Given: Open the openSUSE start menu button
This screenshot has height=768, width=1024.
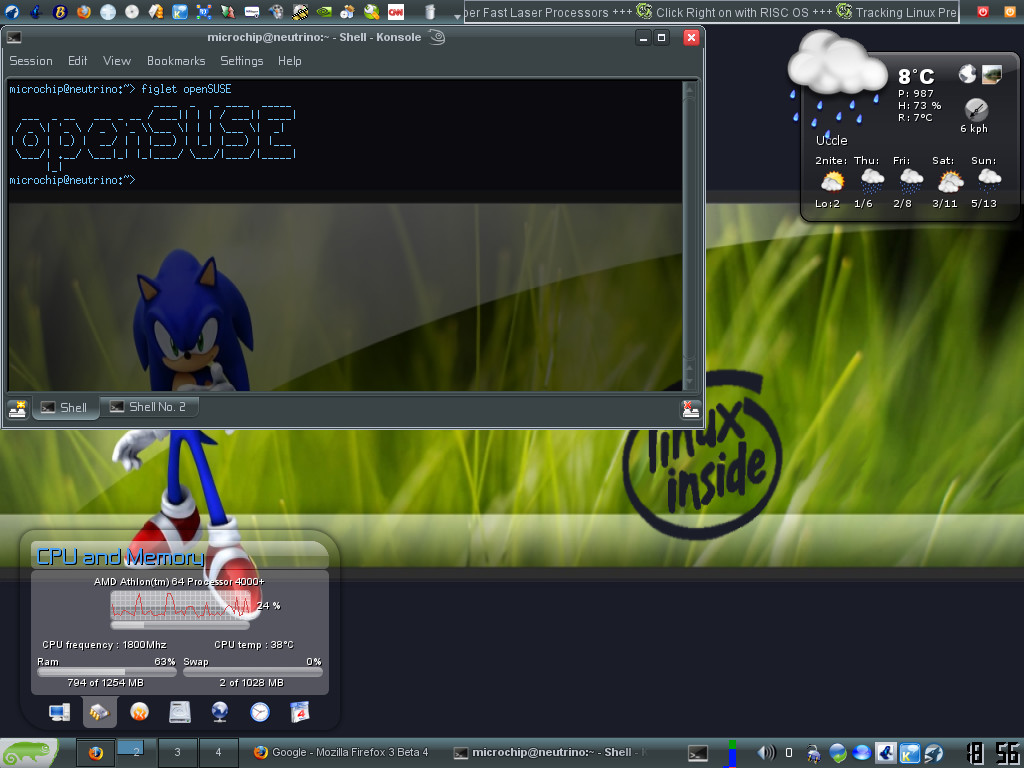Looking at the screenshot, I should click(x=29, y=753).
